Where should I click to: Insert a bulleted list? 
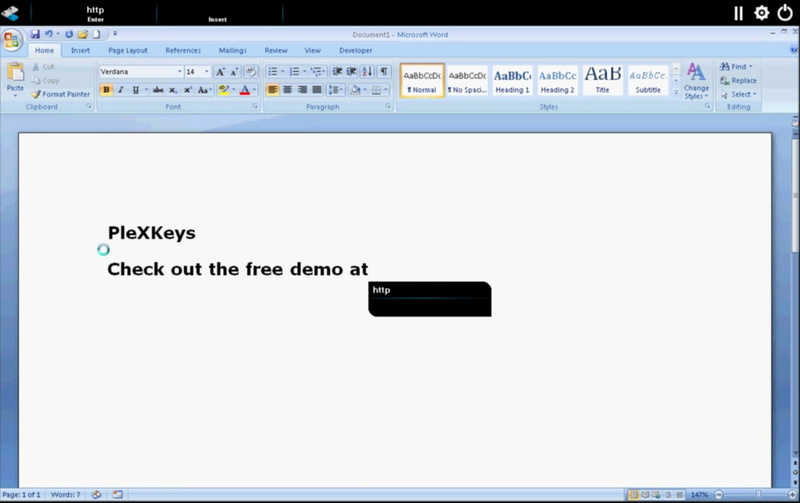[x=273, y=71]
